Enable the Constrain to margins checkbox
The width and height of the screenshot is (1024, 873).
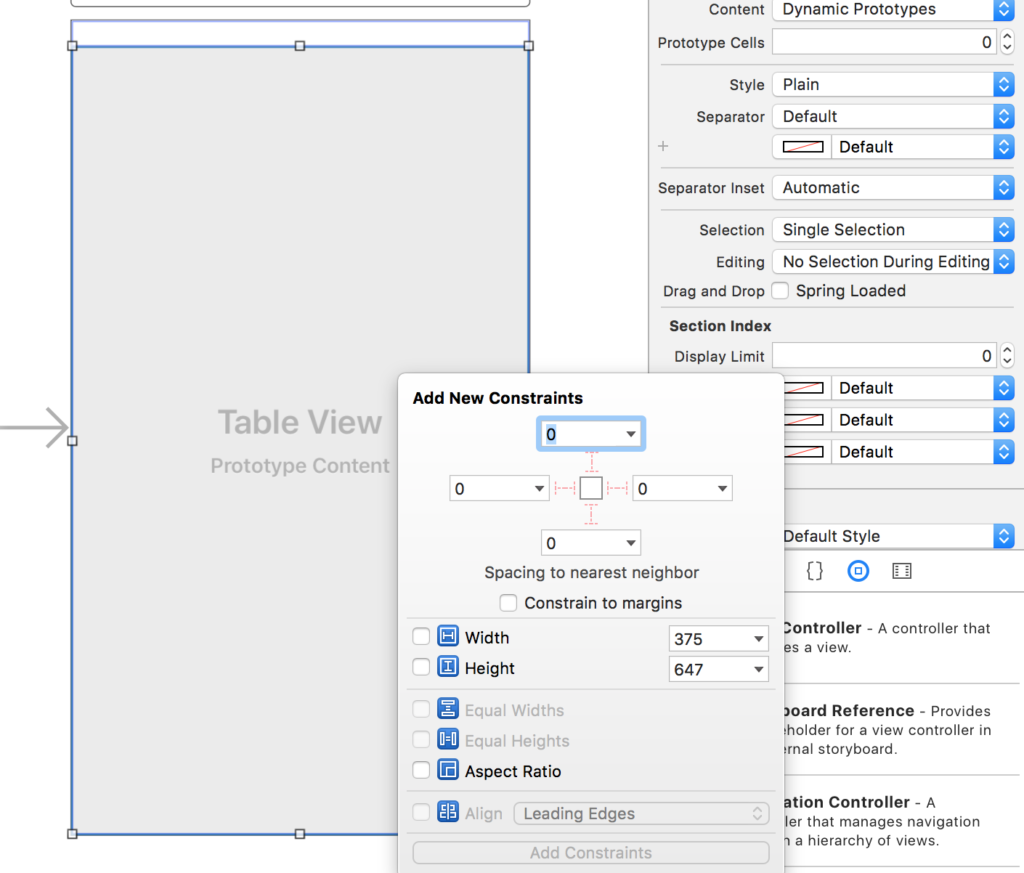coord(509,603)
